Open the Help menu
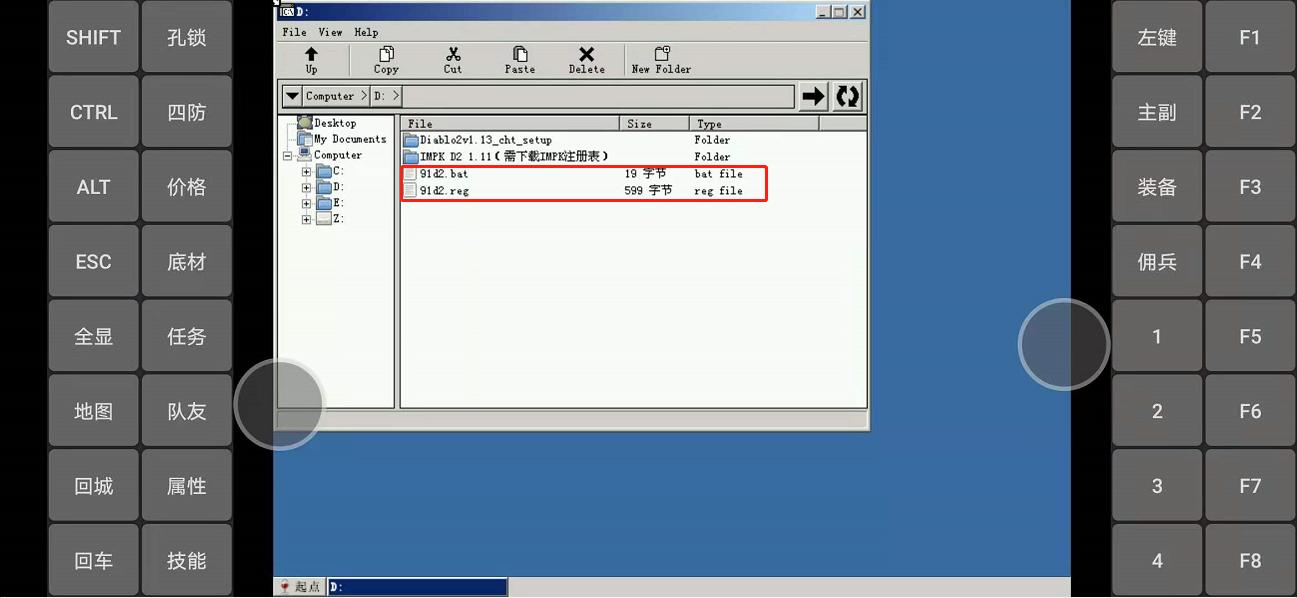This screenshot has width=1297, height=598. click(366, 32)
